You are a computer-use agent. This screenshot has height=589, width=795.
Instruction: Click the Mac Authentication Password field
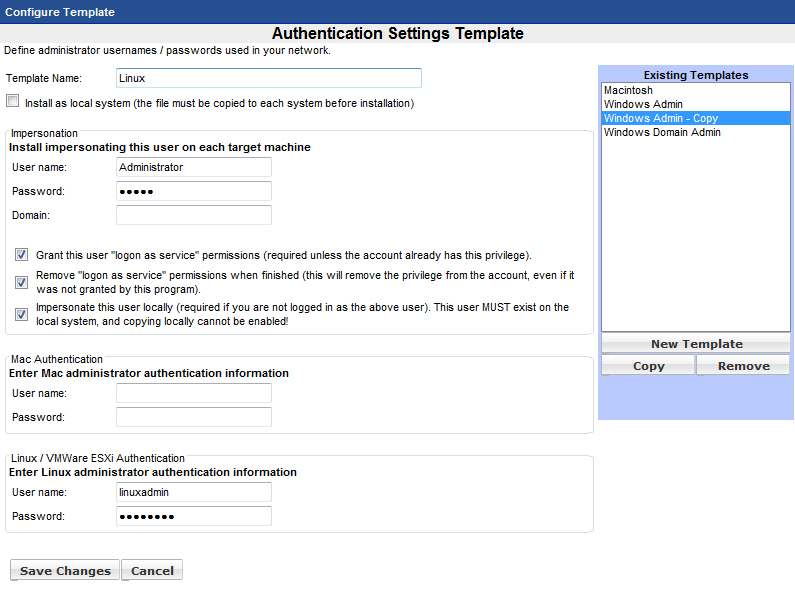point(193,417)
